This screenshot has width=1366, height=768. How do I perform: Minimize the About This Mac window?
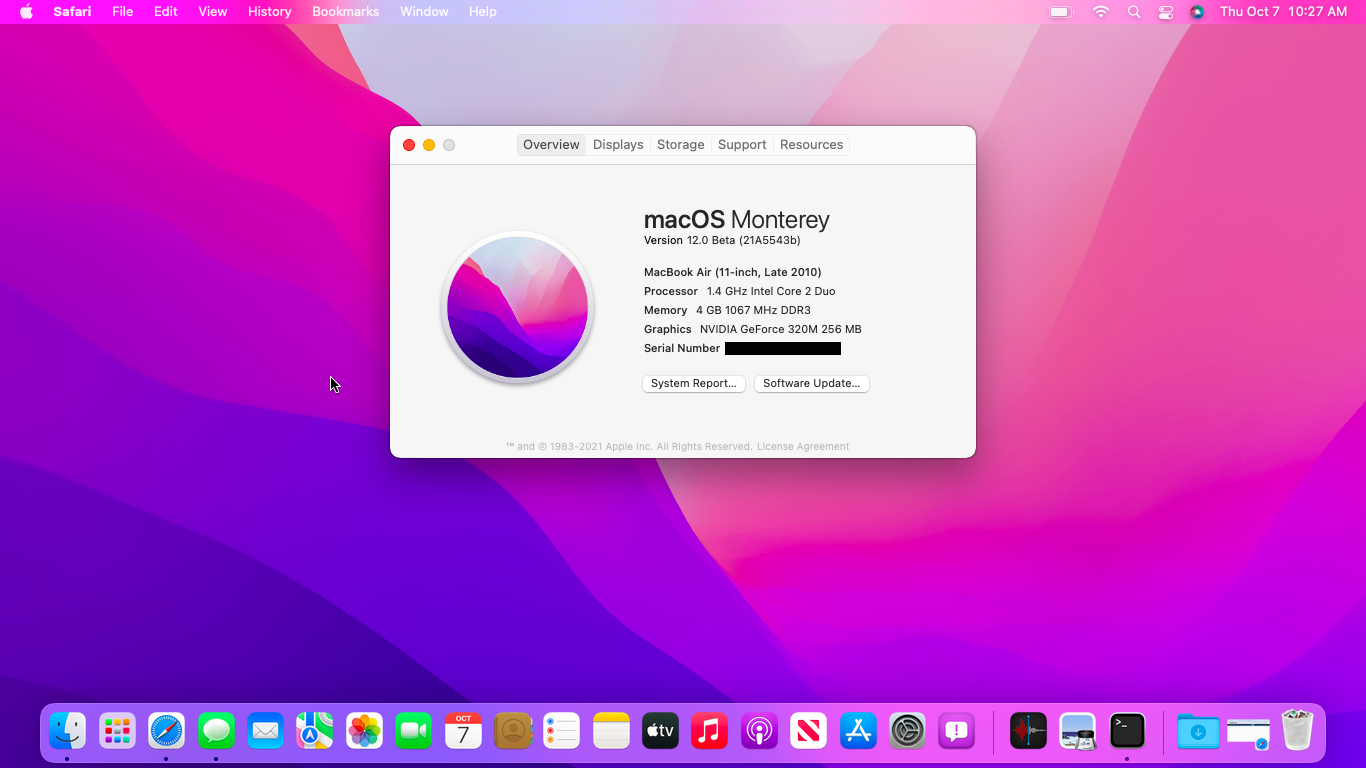[429, 145]
